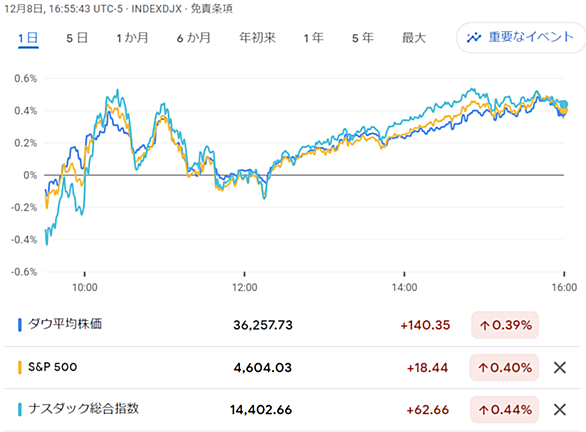Remove ナスダック総合指数 with its X icon
This screenshot has height=432, width=586.
[559, 410]
